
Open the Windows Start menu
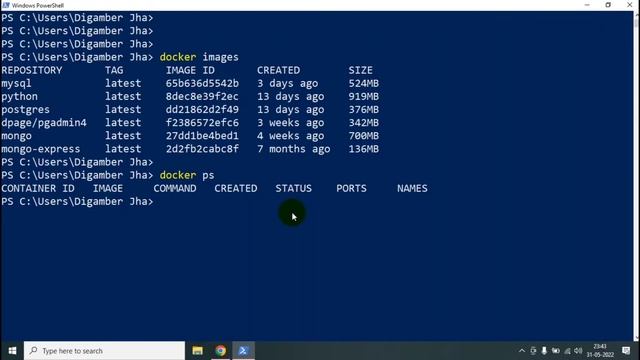(12, 351)
